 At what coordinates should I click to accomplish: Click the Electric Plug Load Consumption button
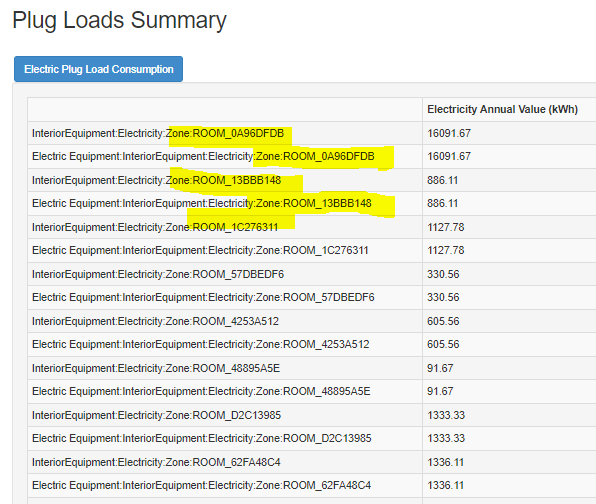pyautogui.click(x=98, y=69)
